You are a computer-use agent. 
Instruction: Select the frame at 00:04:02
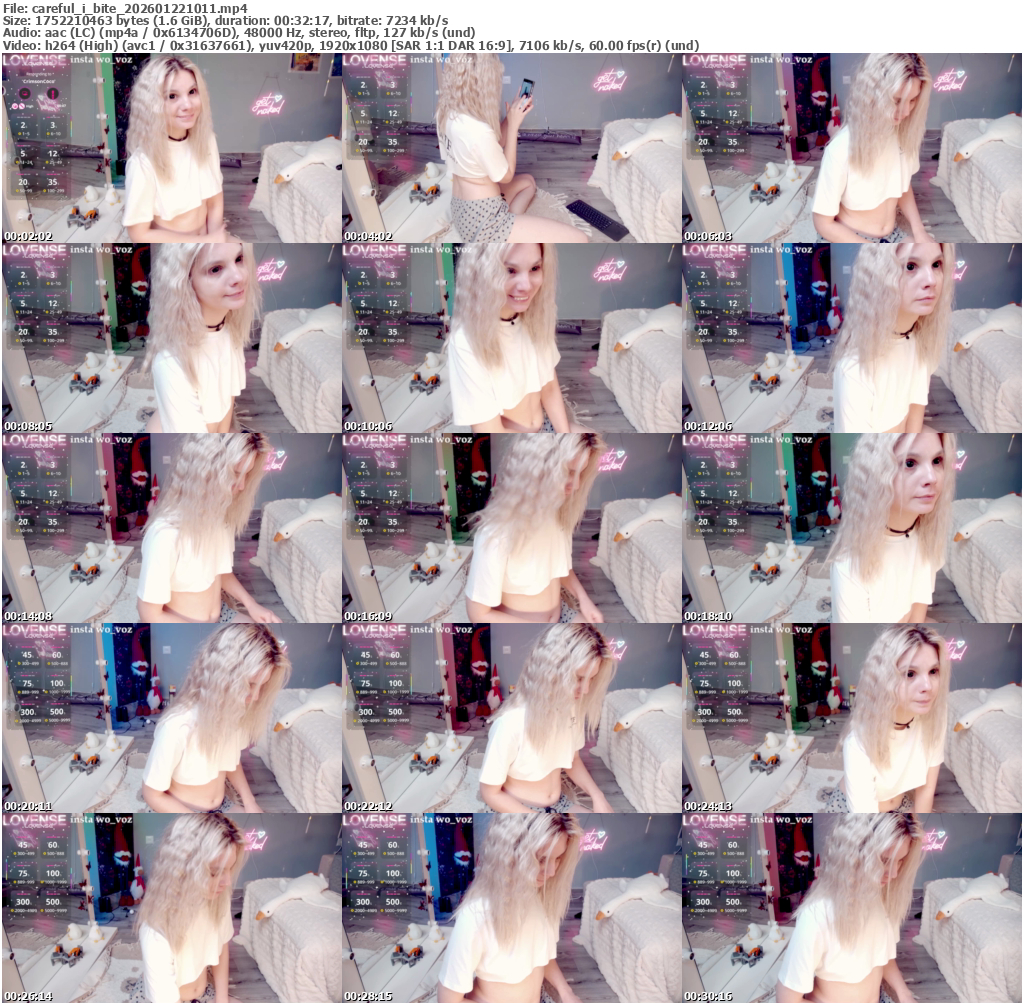(x=511, y=148)
